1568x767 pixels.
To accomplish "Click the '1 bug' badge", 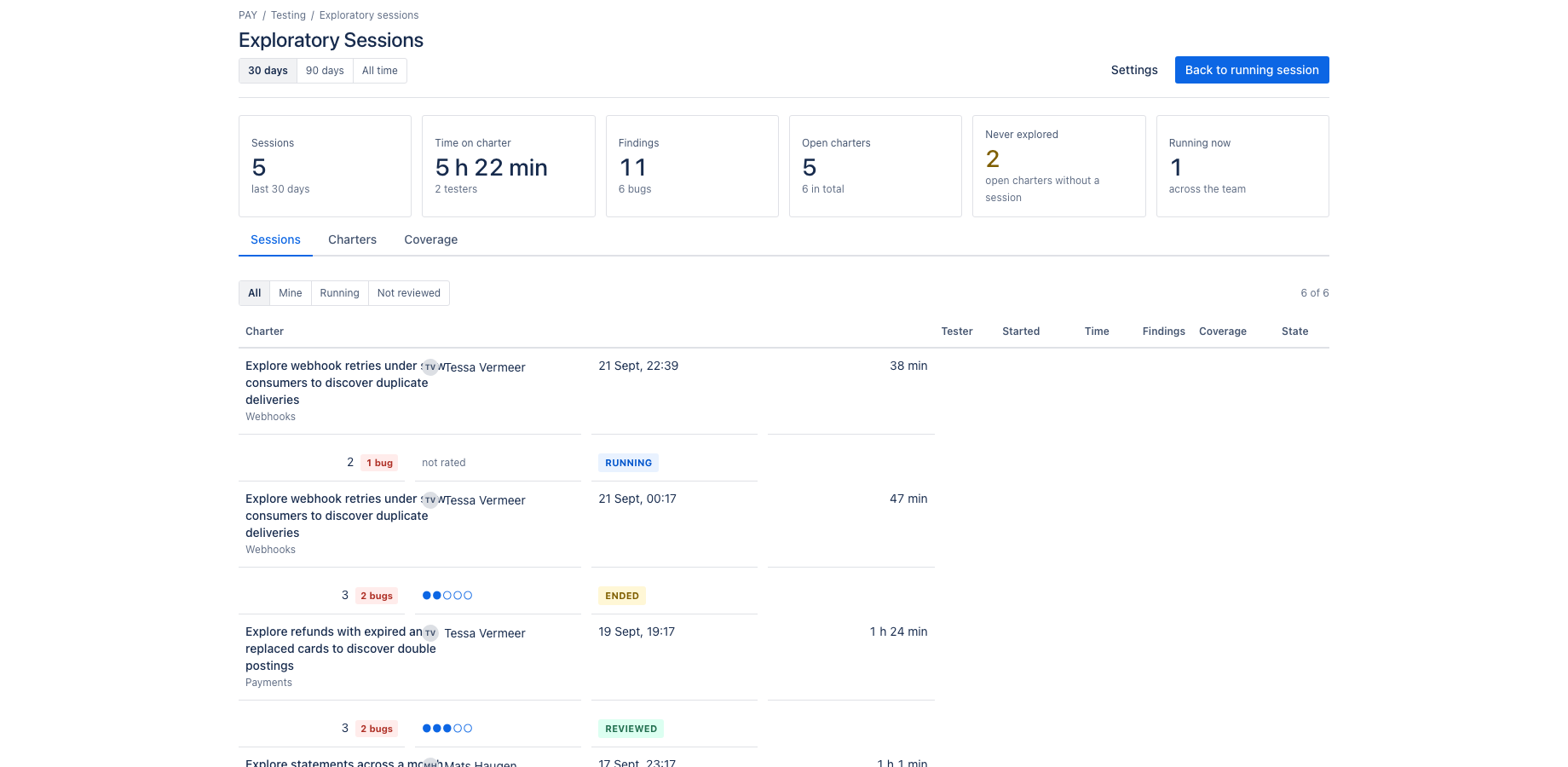I will 379,463.
